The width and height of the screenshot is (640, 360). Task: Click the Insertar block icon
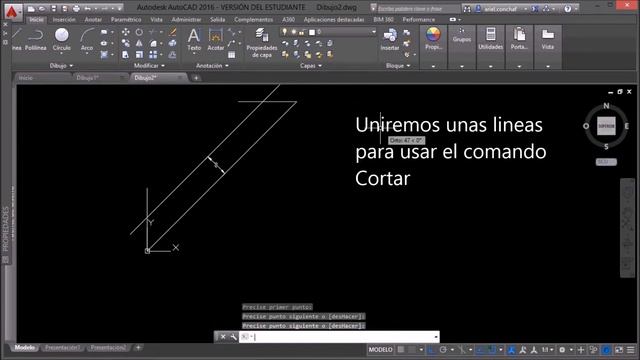click(390, 40)
